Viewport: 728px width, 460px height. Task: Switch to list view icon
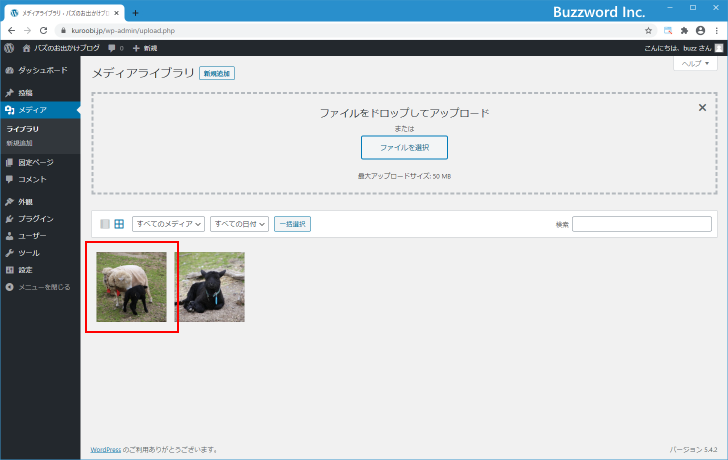105,224
